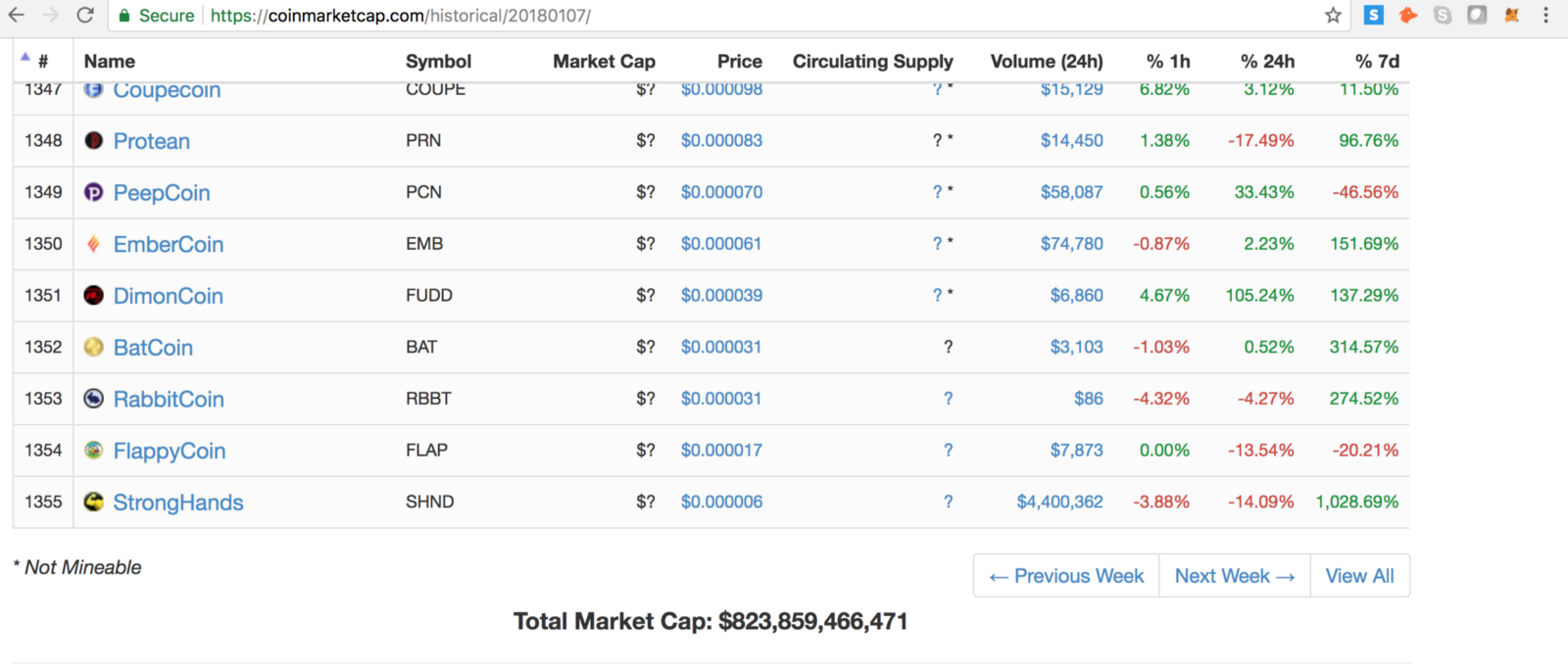Click StrongHands circulating supply question mark
The image size is (1568, 671).
(948, 502)
